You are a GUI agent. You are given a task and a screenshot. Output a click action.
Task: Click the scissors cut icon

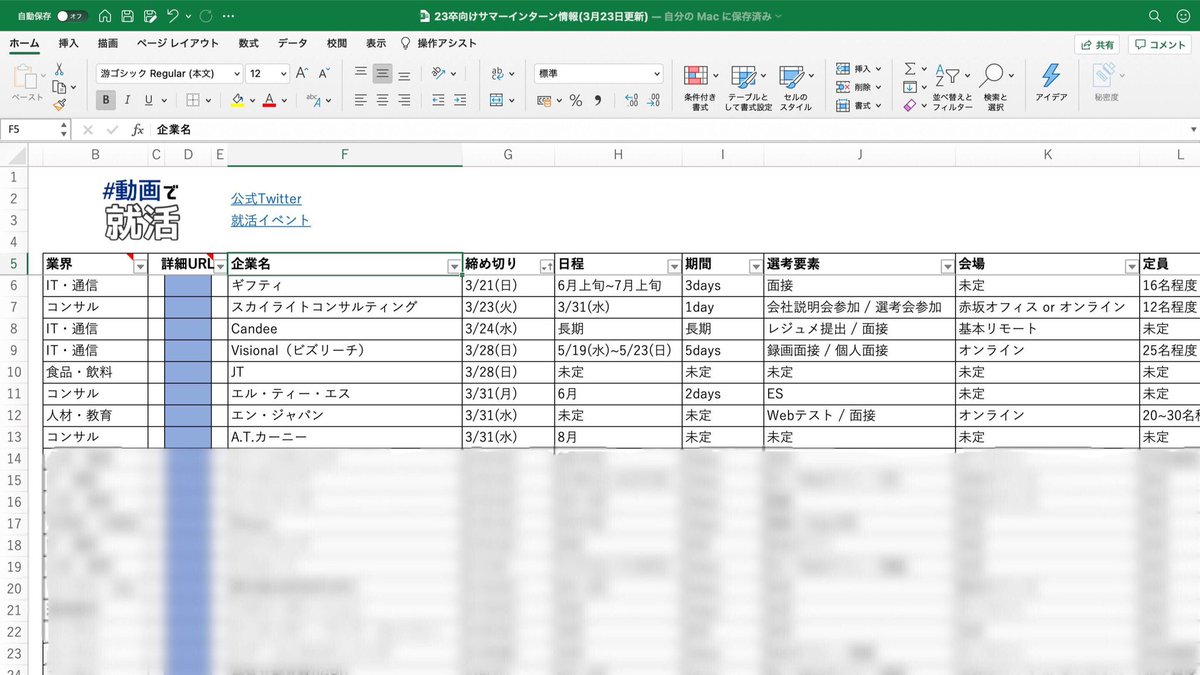[59, 70]
